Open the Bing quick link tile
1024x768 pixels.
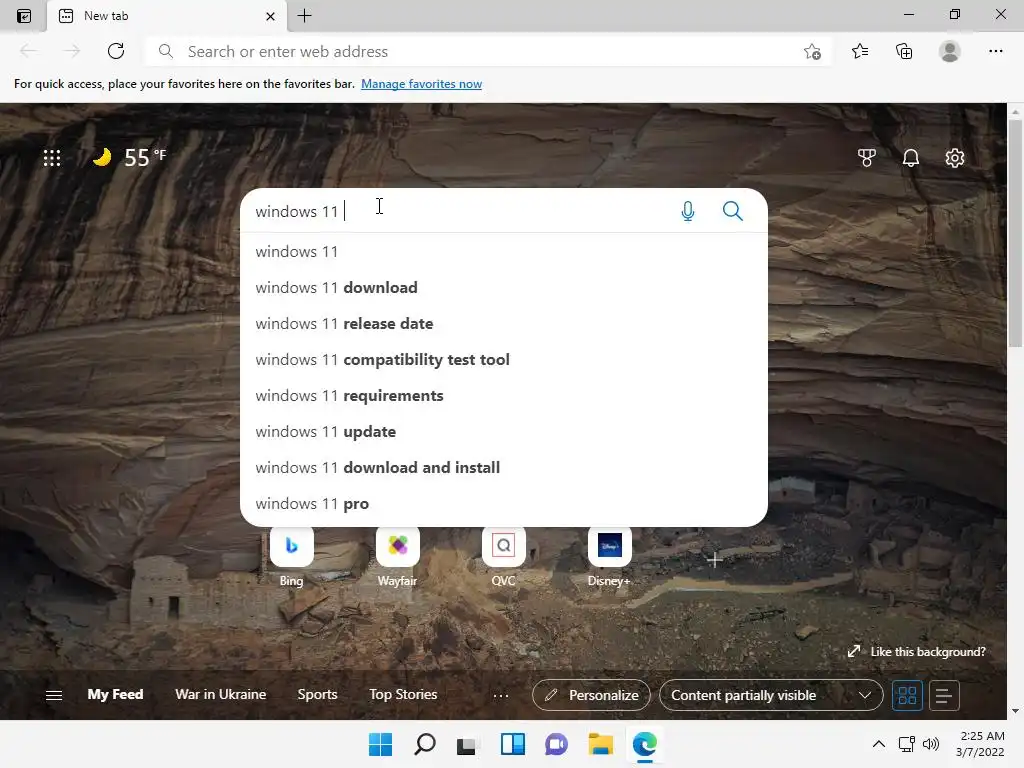click(291, 556)
